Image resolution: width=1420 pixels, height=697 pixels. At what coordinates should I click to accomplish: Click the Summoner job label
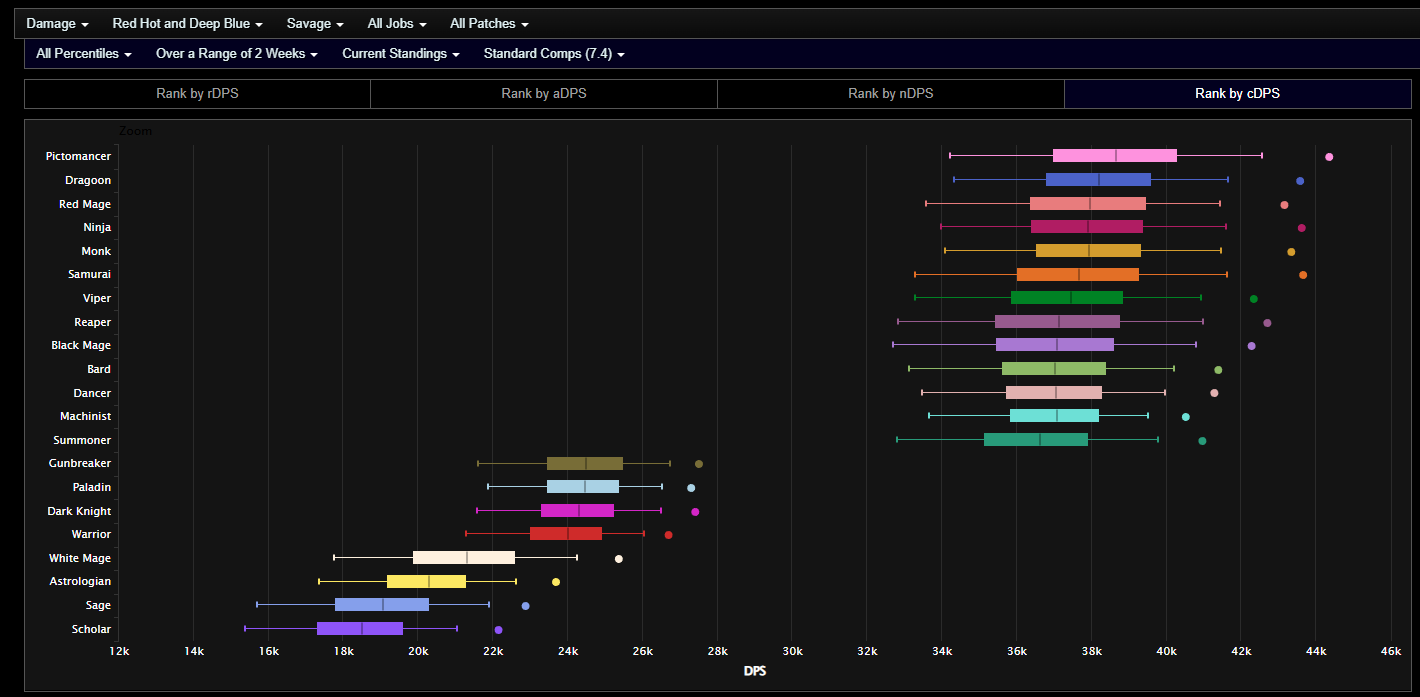(x=82, y=440)
